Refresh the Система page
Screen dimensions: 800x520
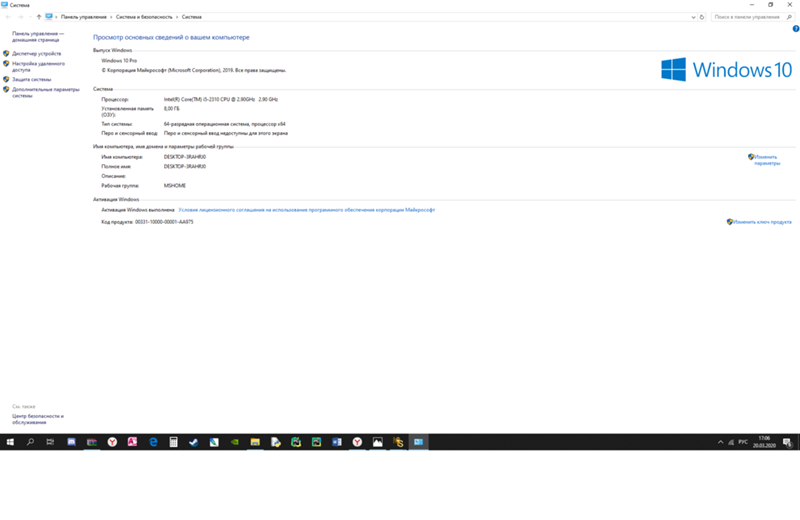pos(702,17)
